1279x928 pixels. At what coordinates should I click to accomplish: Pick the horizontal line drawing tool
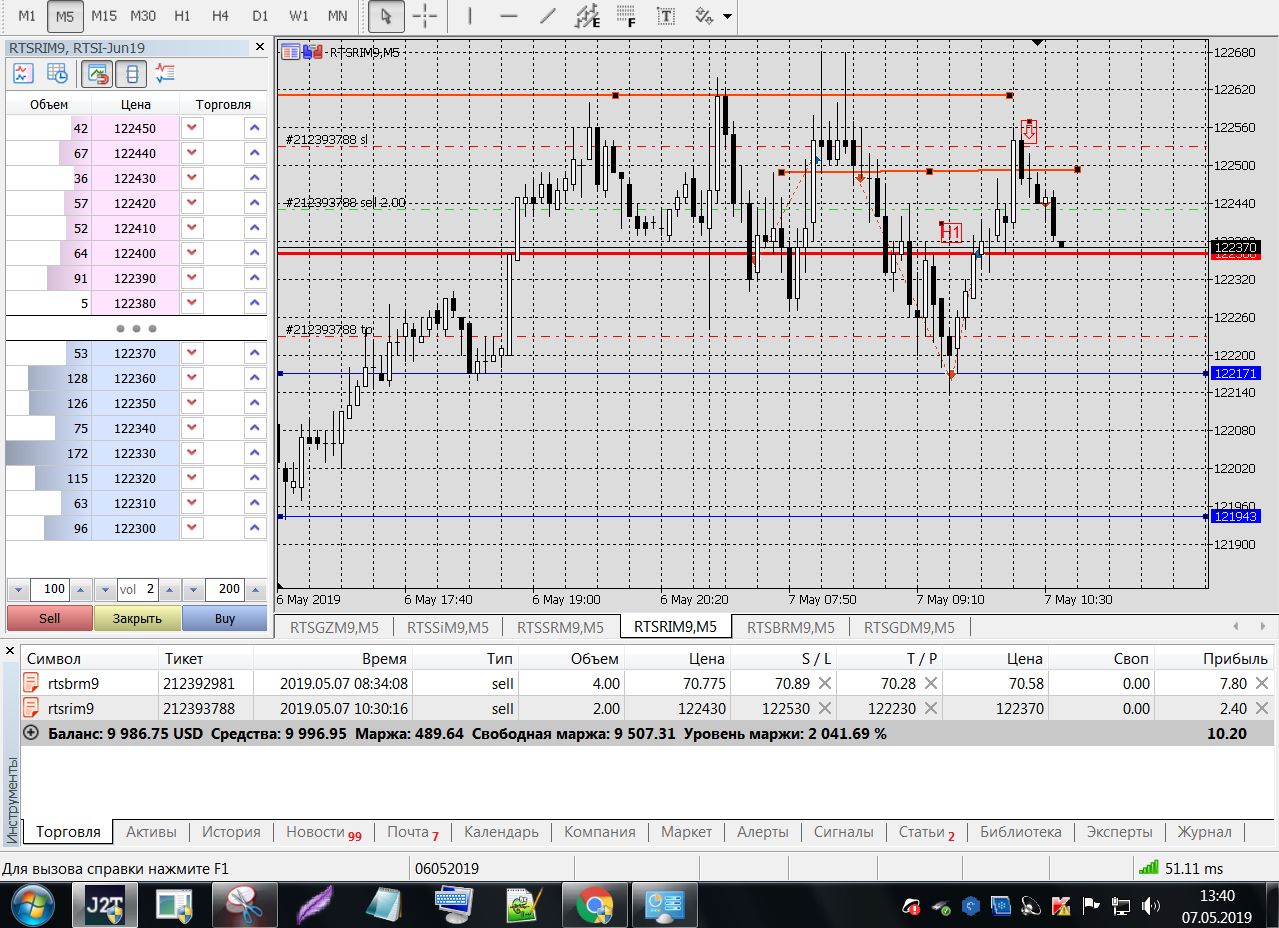coord(509,16)
